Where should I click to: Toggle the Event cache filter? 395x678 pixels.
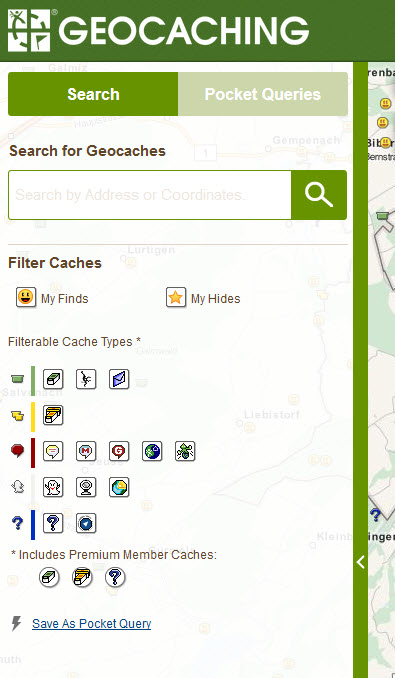pos(53,451)
